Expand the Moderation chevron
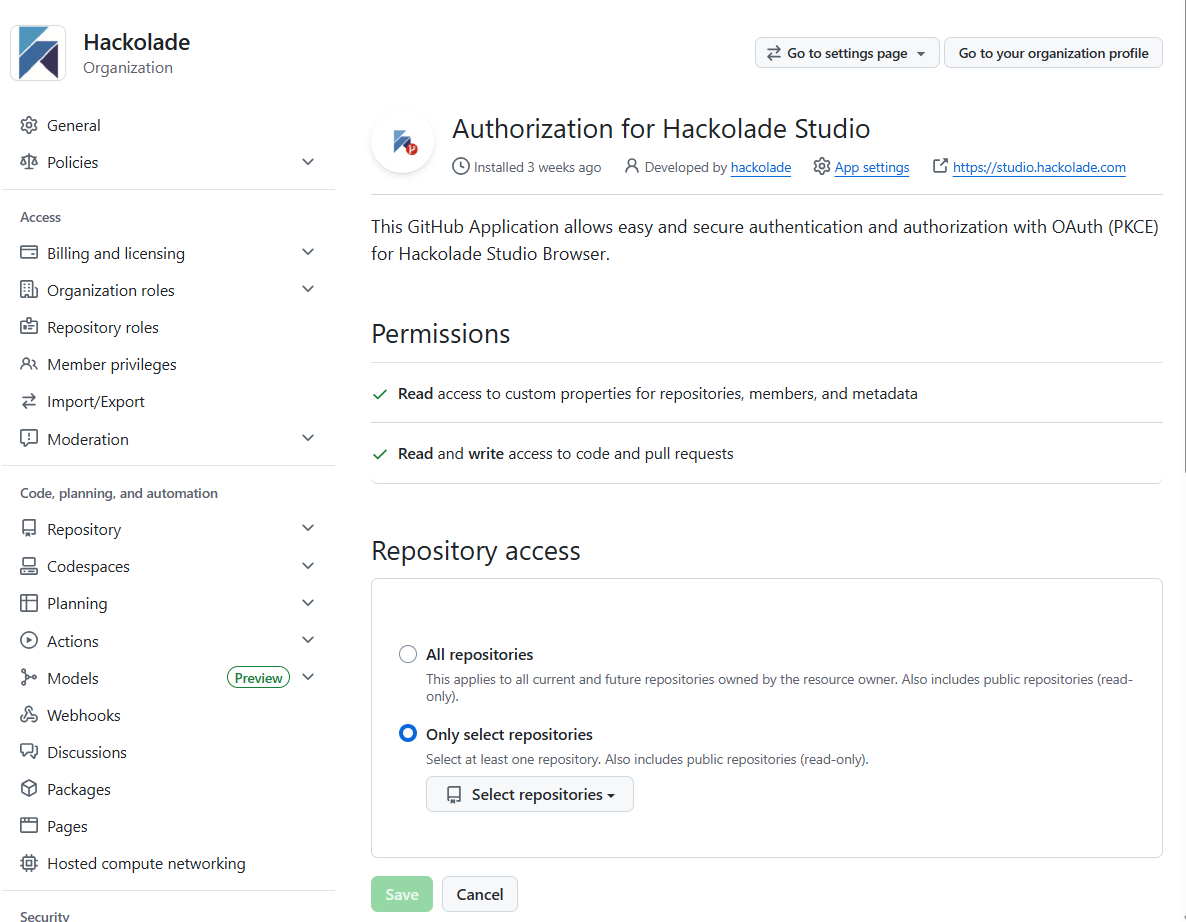Image resolution: width=1186 pixels, height=922 pixels. [x=308, y=438]
